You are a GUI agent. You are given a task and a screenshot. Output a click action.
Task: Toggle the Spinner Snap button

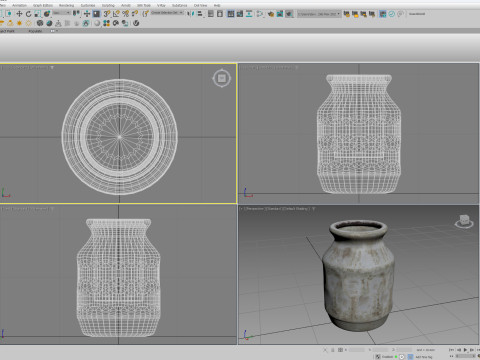[135, 14]
